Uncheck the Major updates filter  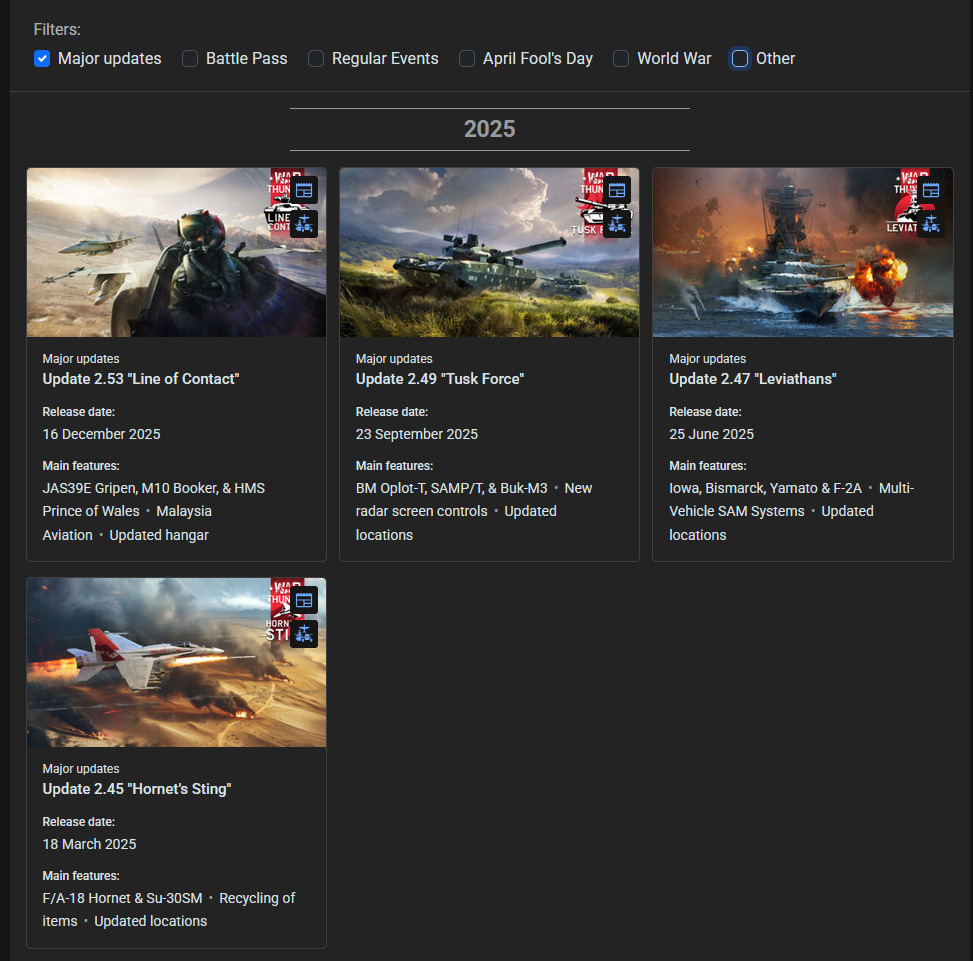42,59
